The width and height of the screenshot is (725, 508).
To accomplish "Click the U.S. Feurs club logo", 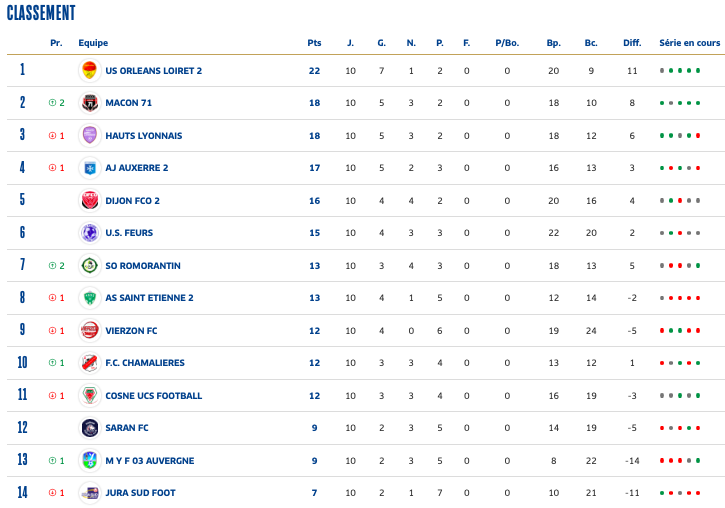I will click(x=89, y=233).
